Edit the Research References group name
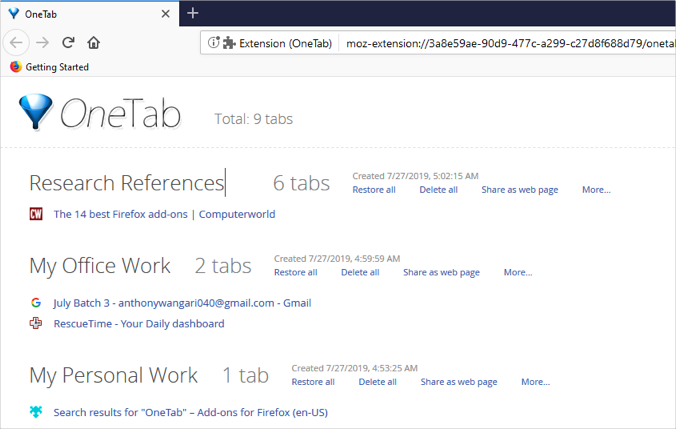 pyautogui.click(x=126, y=183)
